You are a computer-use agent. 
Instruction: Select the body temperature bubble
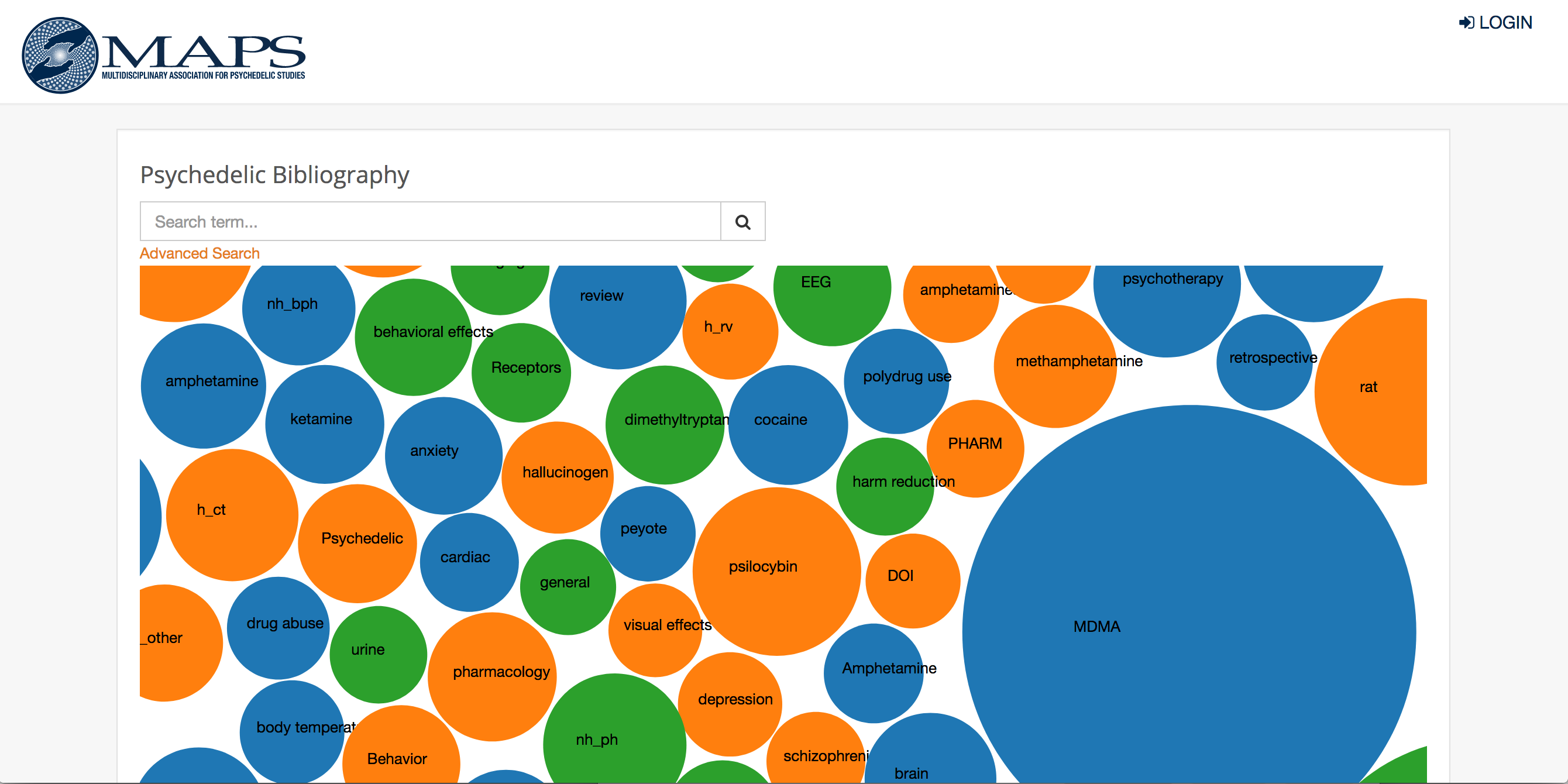(291, 733)
